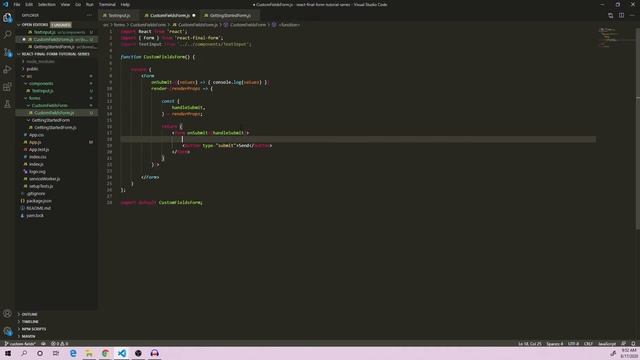Click Ln 18, Col 25 cursor position indicator

529,344
